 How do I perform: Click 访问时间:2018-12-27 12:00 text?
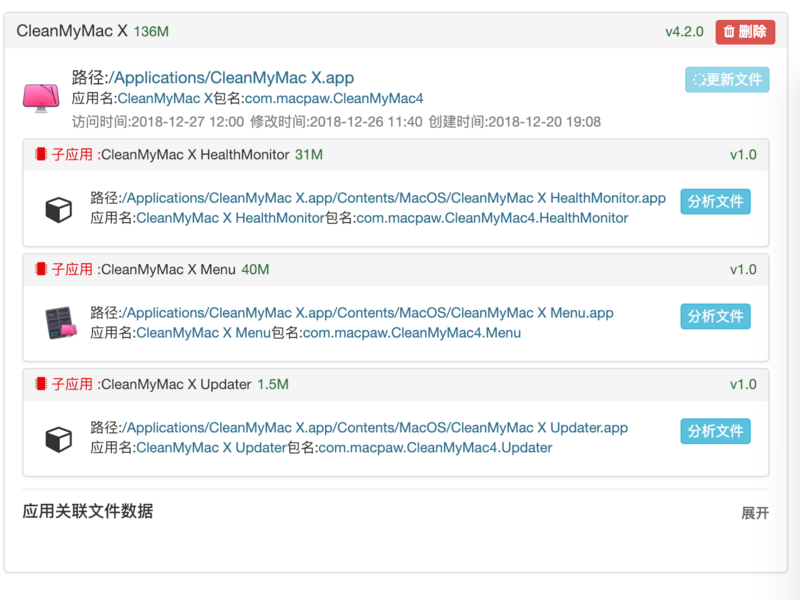point(158,121)
